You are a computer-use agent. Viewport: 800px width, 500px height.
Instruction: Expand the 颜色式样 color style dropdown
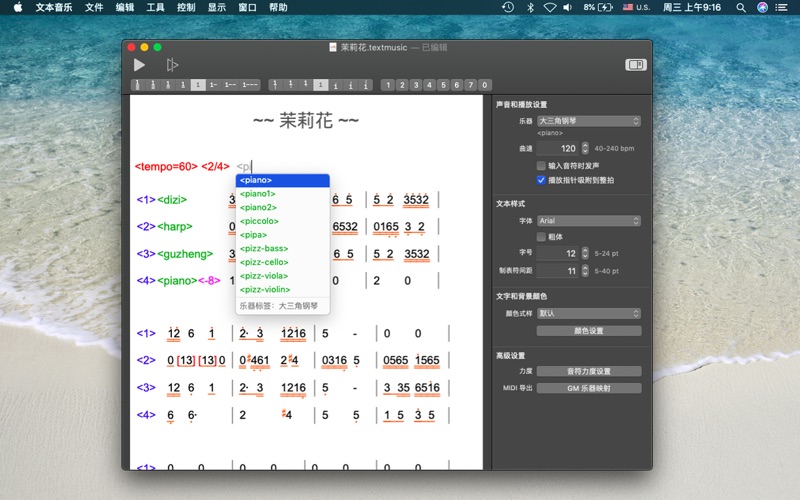(x=588, y=313)
